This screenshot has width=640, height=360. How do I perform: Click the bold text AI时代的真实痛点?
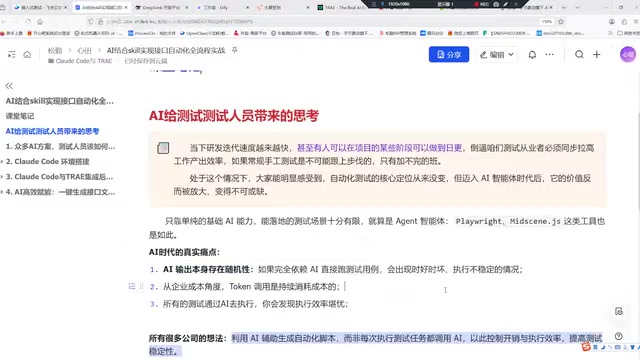click(184, 252)
